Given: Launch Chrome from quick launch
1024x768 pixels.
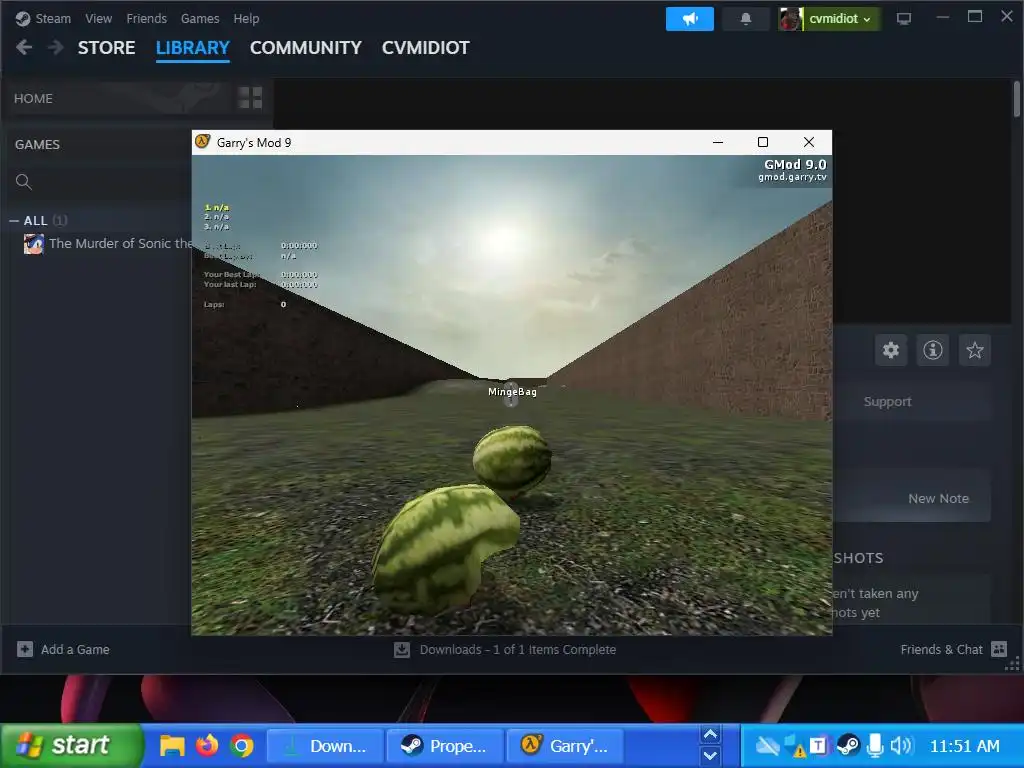Looking at the screenshot, I should (242, 745).
